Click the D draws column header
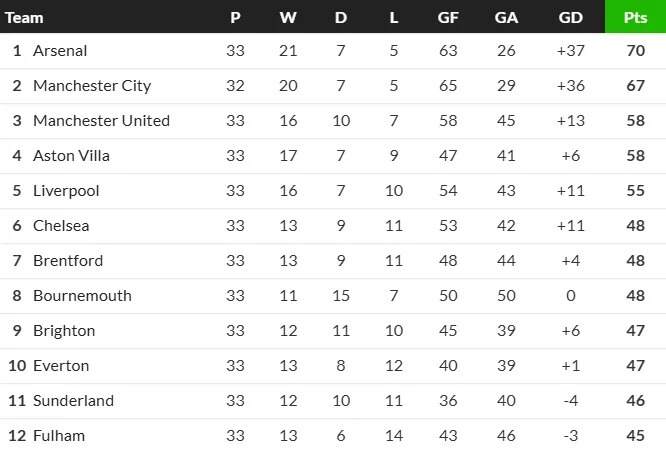Image resolution: width=666 pixels, height=453 pixels. pyautogui.click(x=341, y=17)
